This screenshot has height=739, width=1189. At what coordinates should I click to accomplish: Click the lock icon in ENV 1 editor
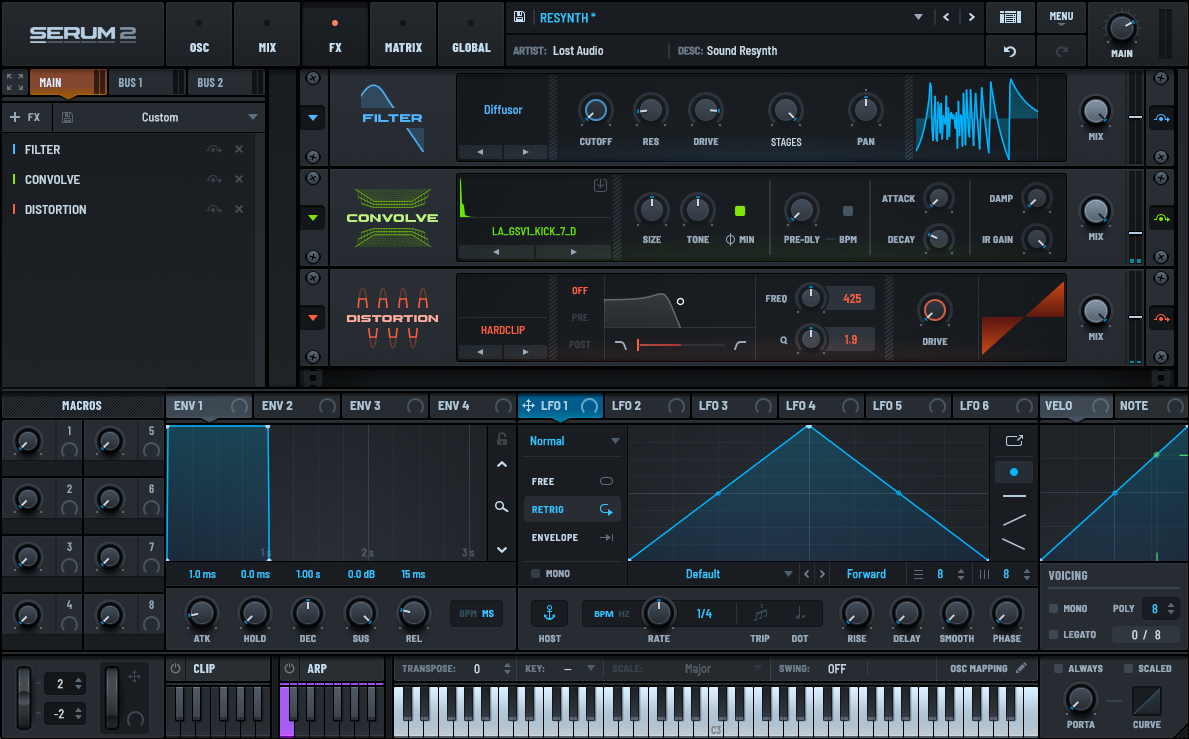(502, 438)
